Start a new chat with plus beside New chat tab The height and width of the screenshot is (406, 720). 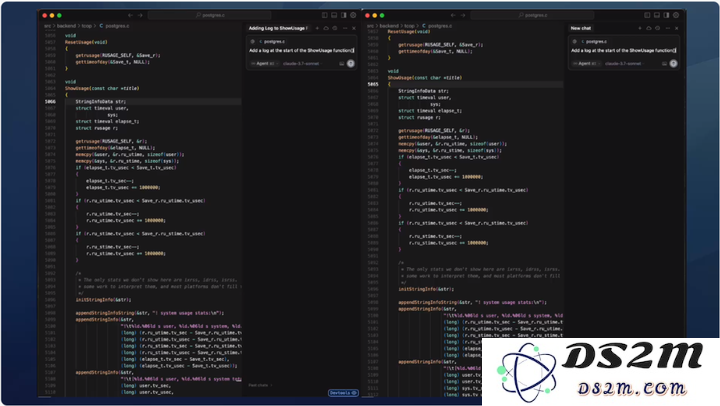640,28
